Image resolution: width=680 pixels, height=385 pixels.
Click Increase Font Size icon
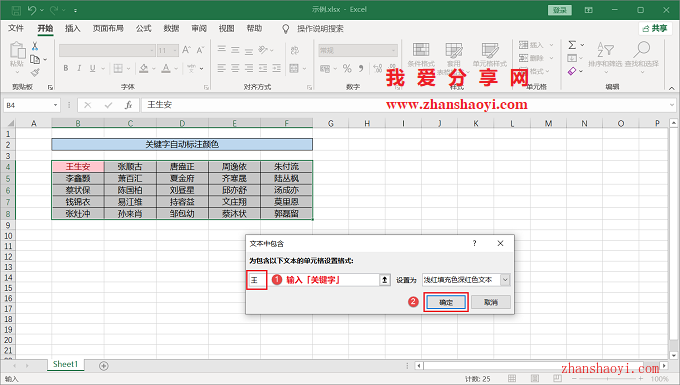[186, 50]
